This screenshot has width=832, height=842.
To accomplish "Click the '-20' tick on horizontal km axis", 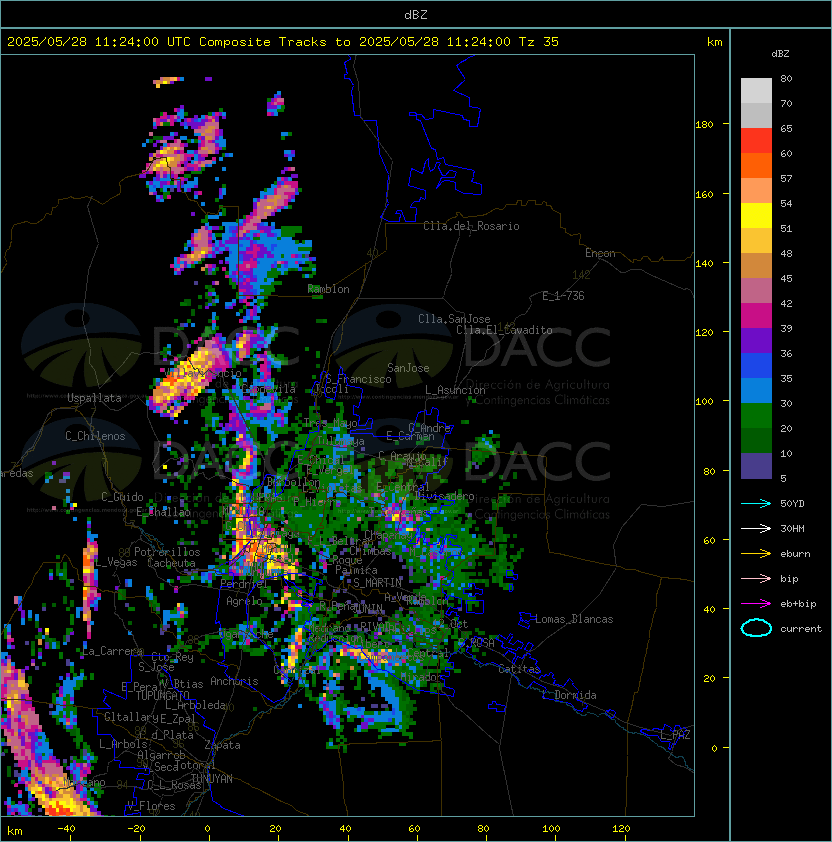I will pyautogui.click(x=136, y=829).
